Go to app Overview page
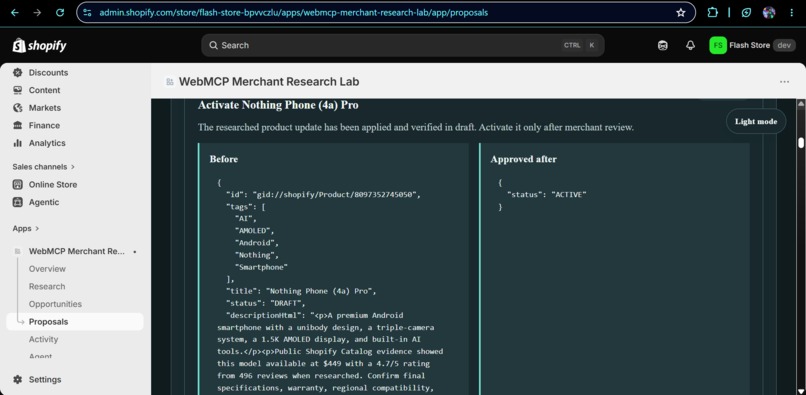 click(47, 269)
